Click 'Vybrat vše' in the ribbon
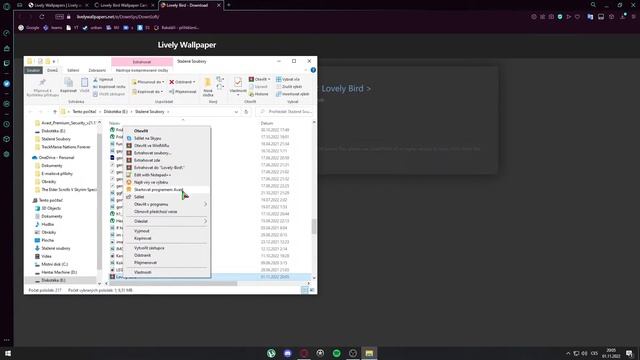The width and height of the screenshot is (640, 360). point(288,79)
